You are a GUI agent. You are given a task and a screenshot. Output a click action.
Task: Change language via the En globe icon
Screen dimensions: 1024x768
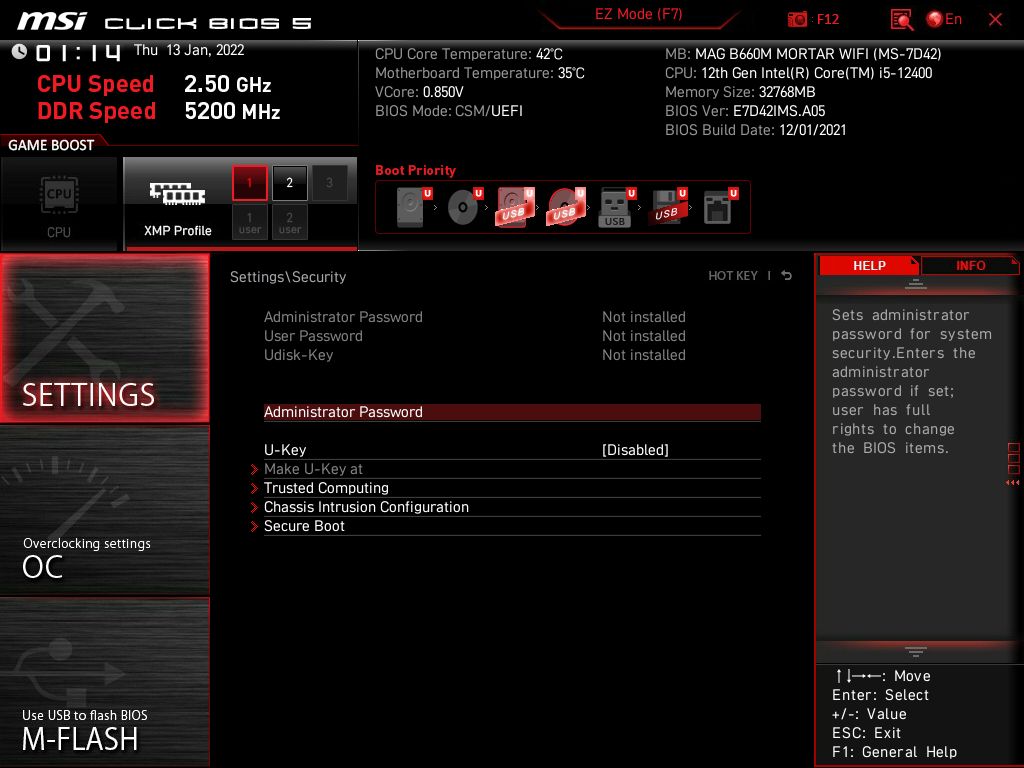(x=944, y=19)
